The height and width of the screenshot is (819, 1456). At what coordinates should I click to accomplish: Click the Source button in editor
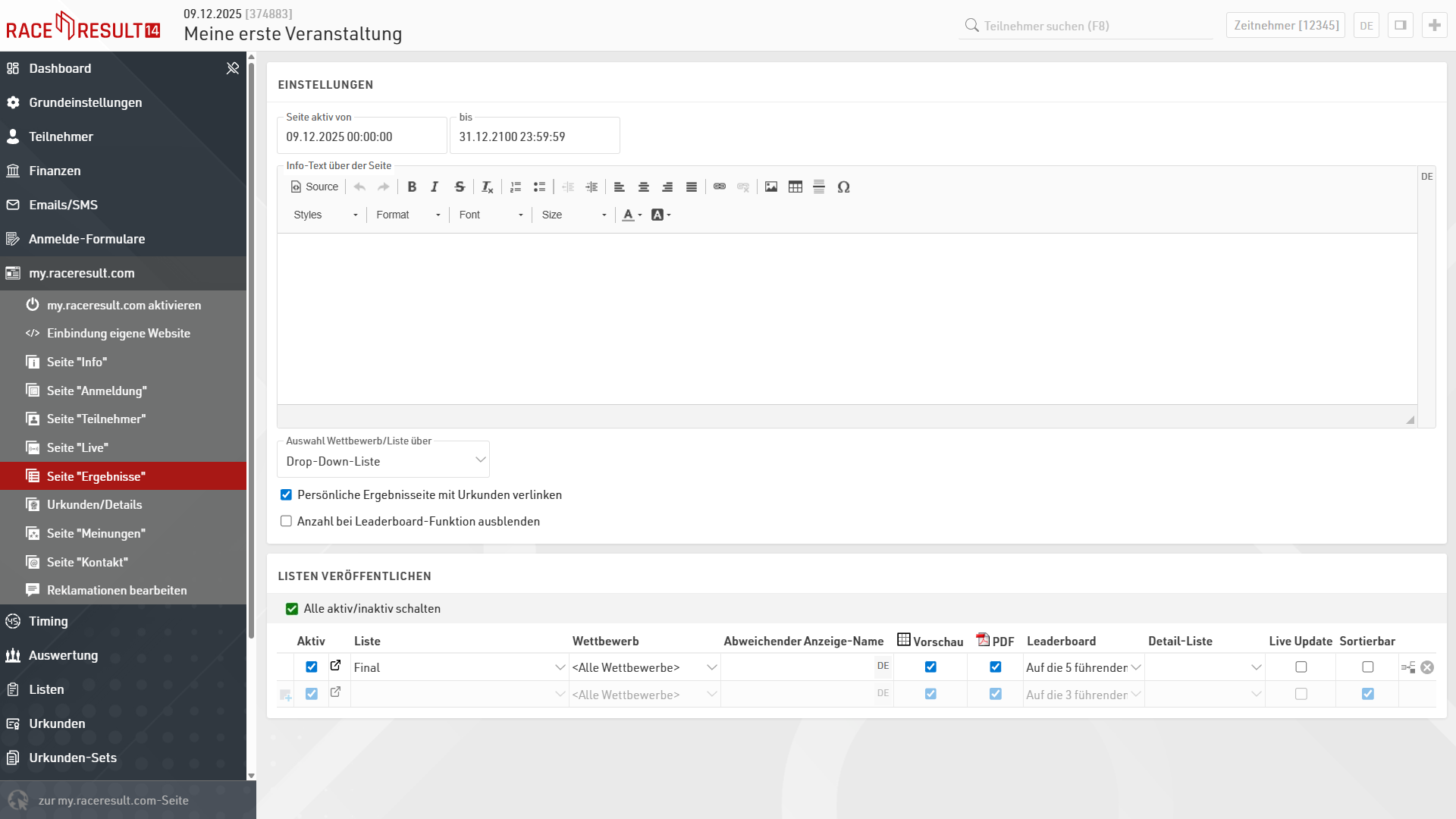click(x=315, y=187)
